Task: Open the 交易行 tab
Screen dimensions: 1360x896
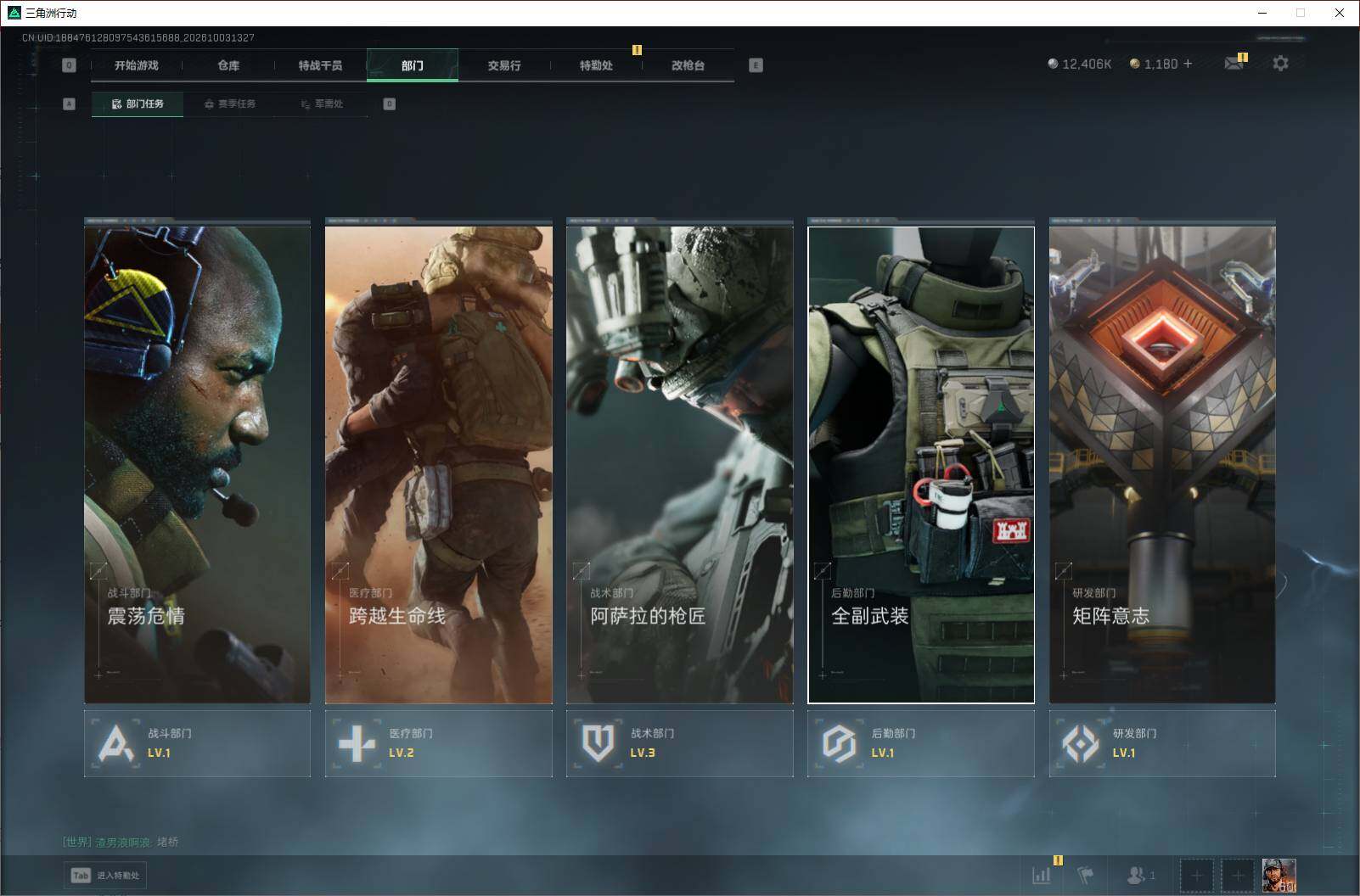Action: [x=504, y=65]
